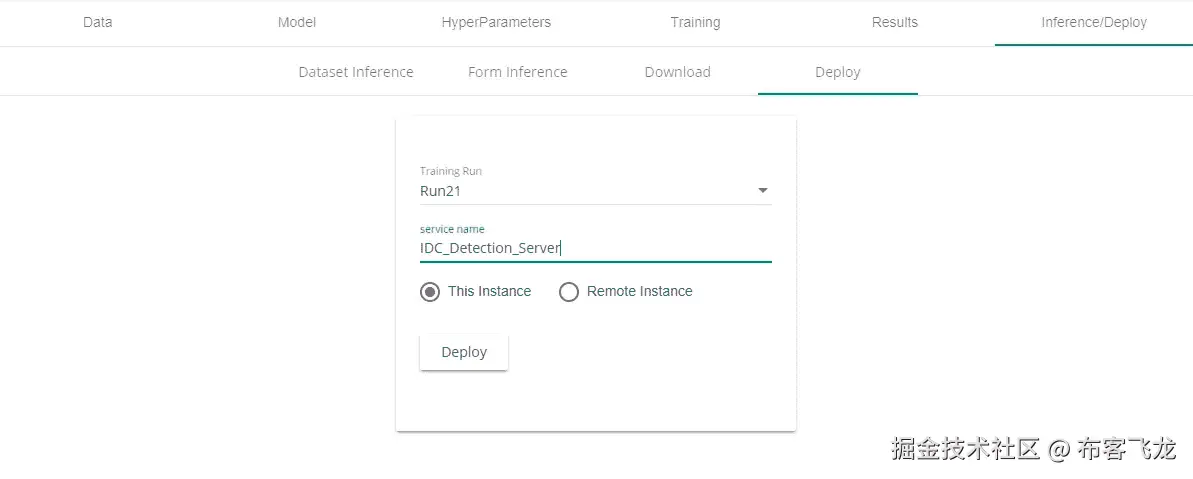Click the "This Instance" label text
Image resolution: width=1193 pixels, height=479 pixels.
pos(489,292)
